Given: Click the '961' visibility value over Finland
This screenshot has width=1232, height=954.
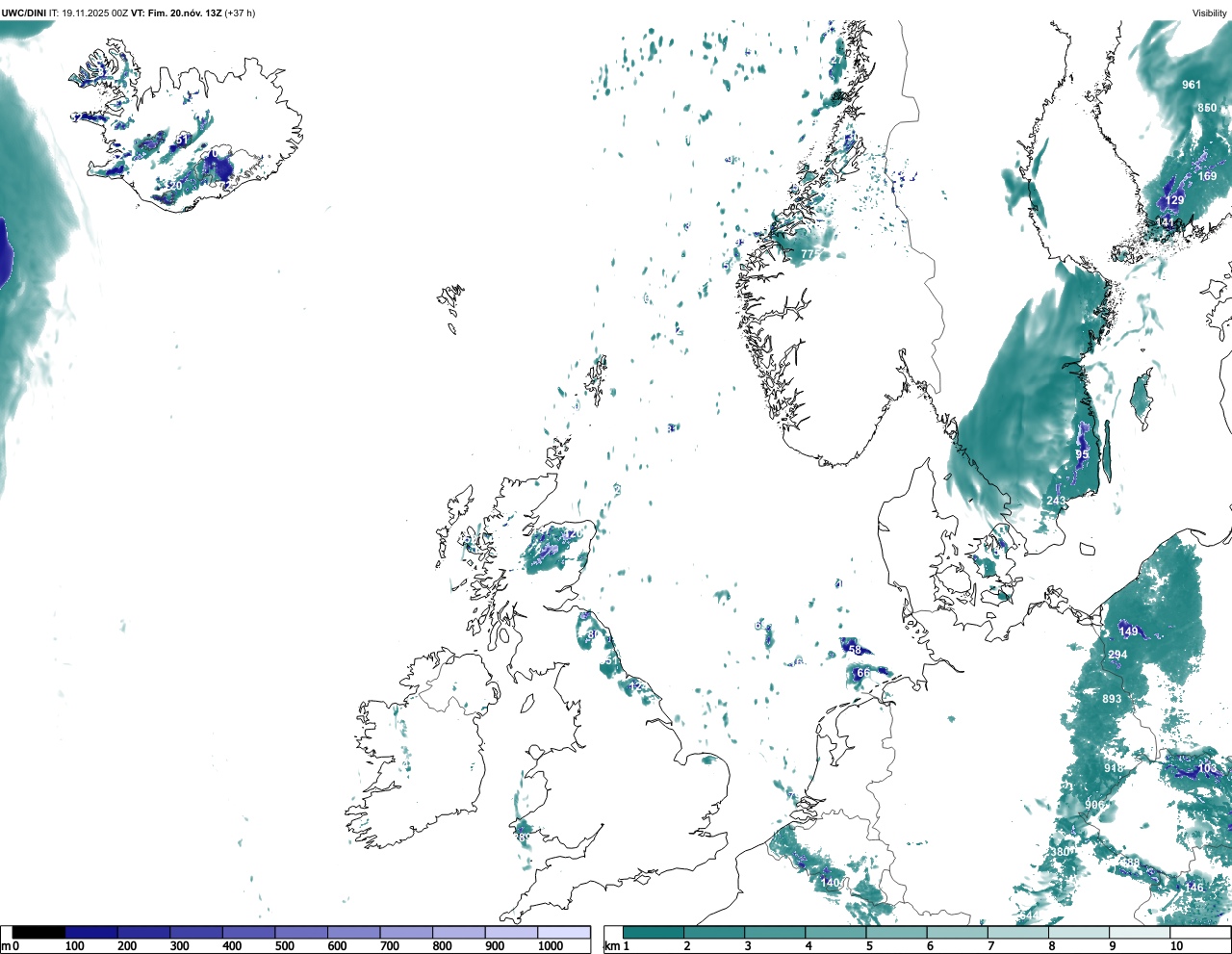Looking at the screenshot, I should coord(1192,85).
